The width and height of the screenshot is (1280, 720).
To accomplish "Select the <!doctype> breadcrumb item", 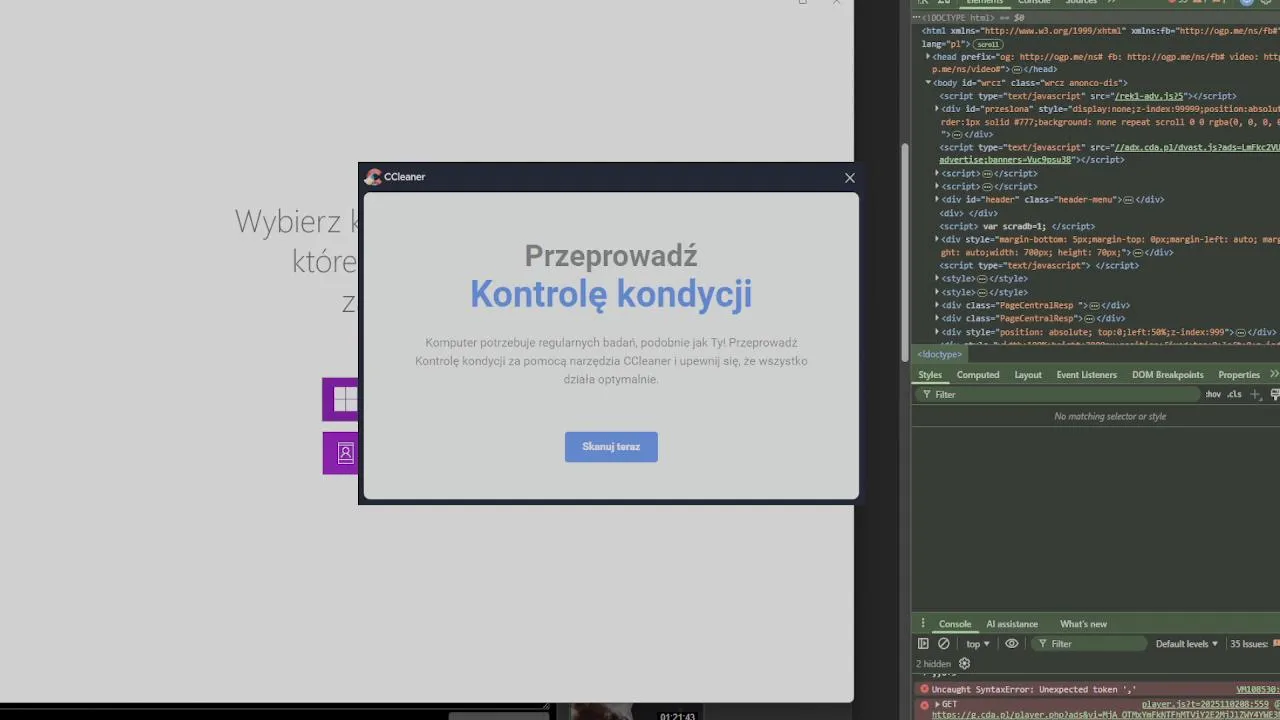I will point(940,355).
